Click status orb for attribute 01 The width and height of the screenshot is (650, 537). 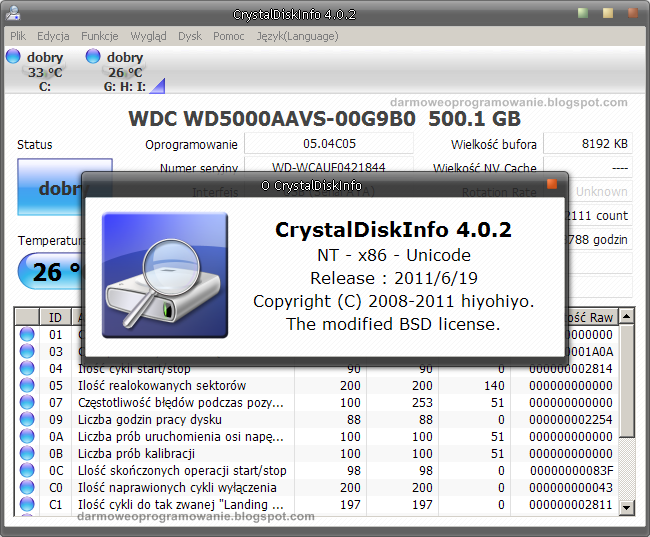tap(27, 334)
